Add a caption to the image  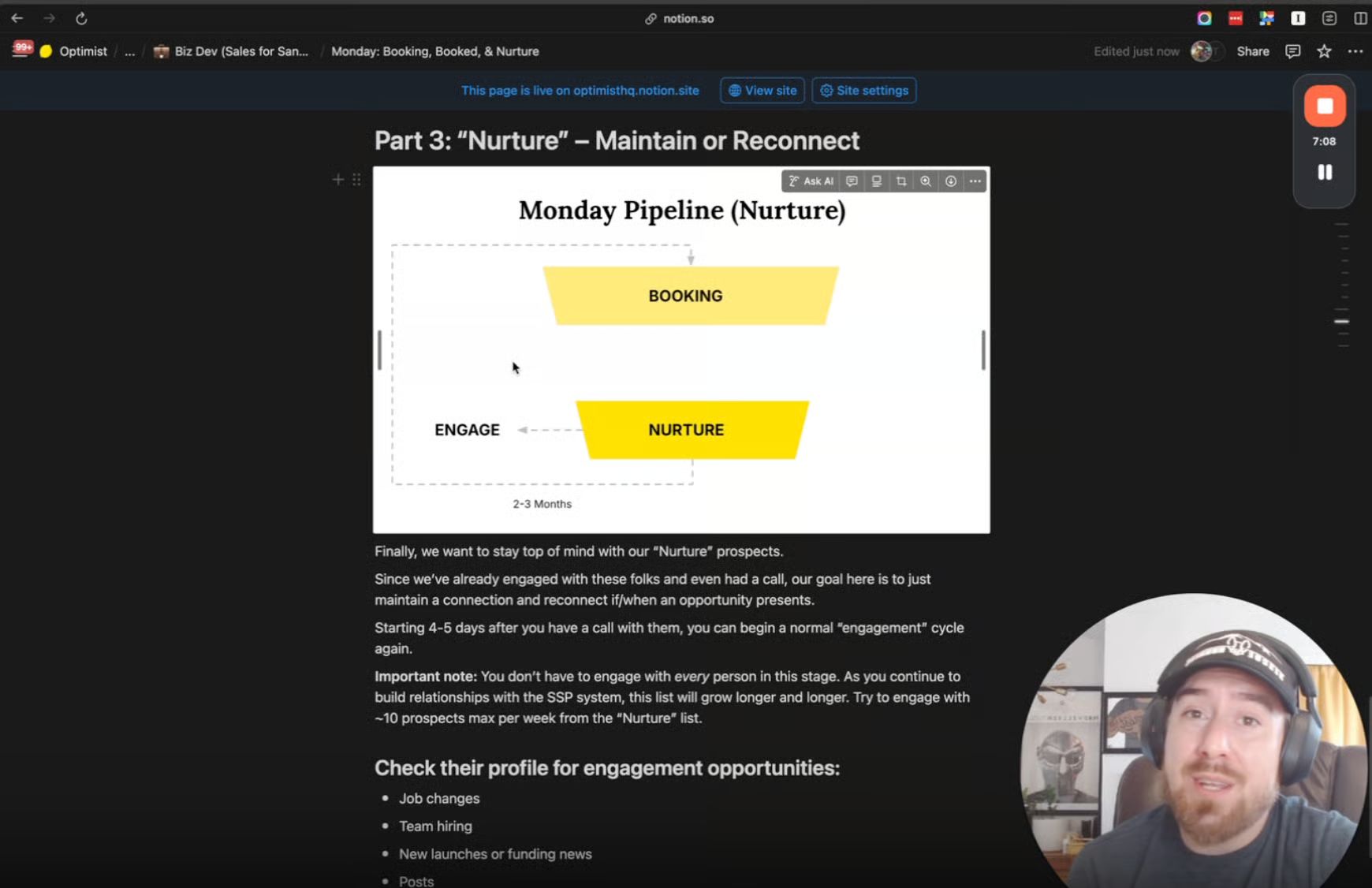876,181
